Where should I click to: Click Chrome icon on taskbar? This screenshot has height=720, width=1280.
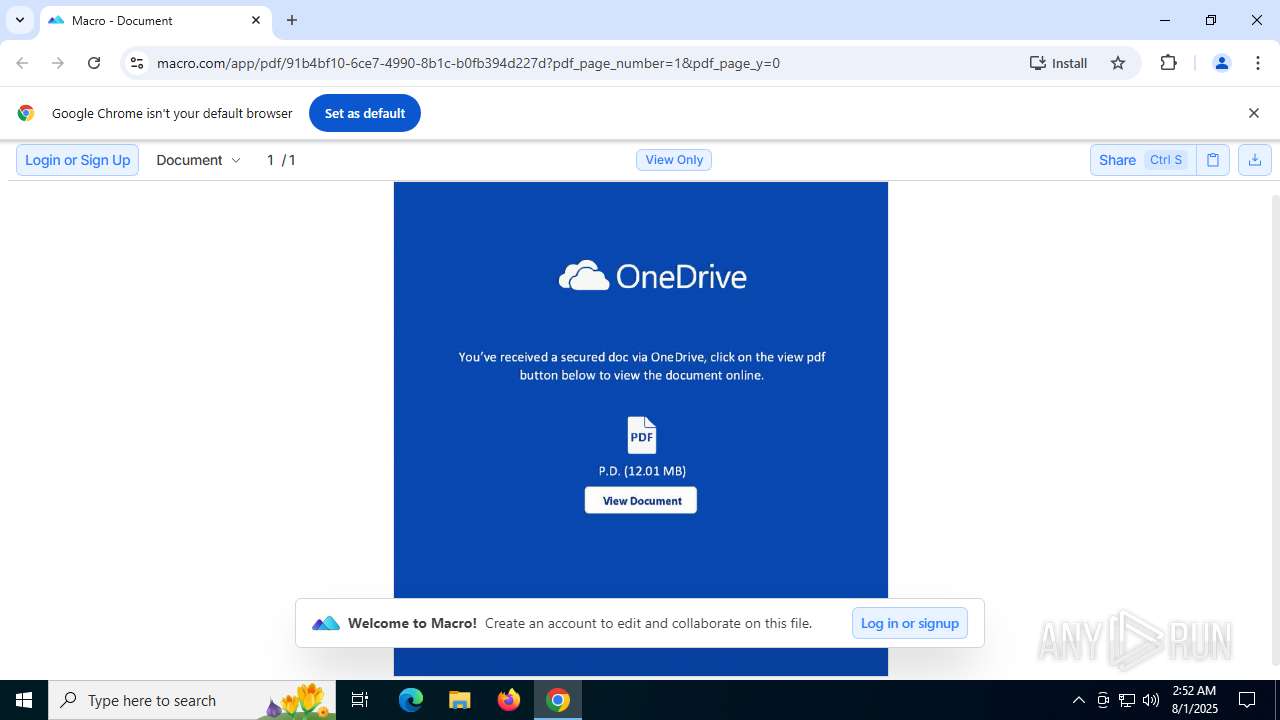coord(558,700)
